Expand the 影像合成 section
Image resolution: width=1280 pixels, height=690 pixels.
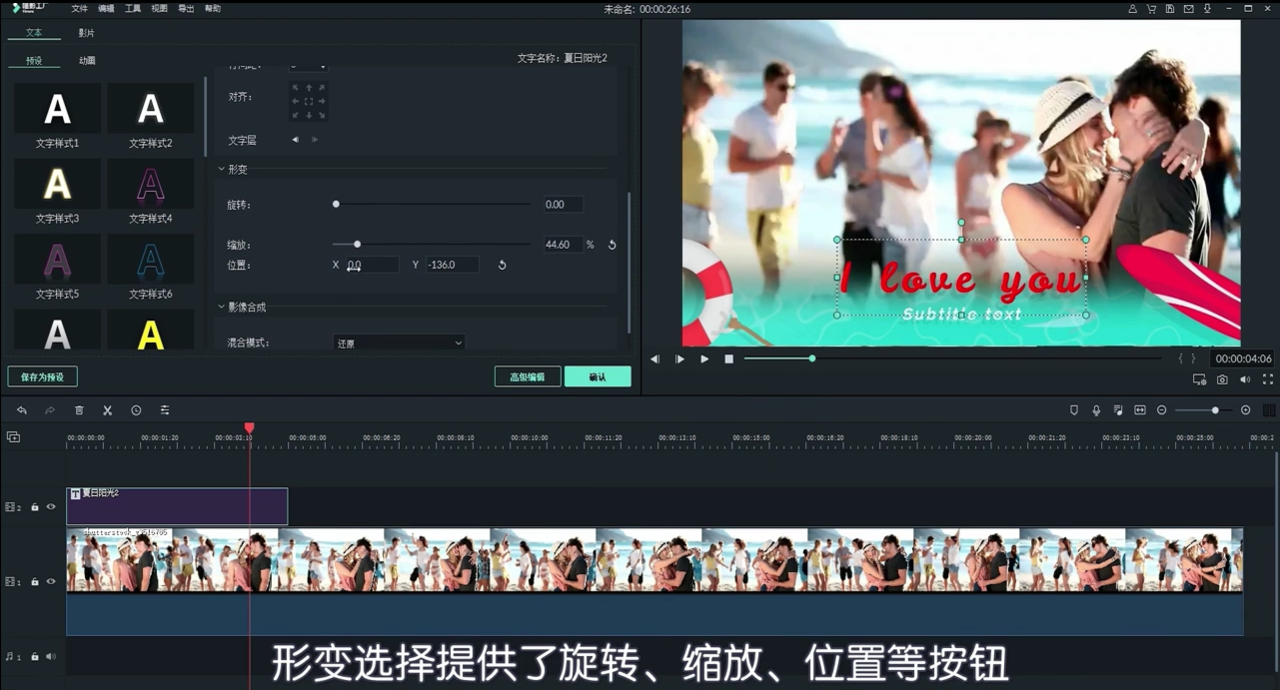[x=221, y=306]
